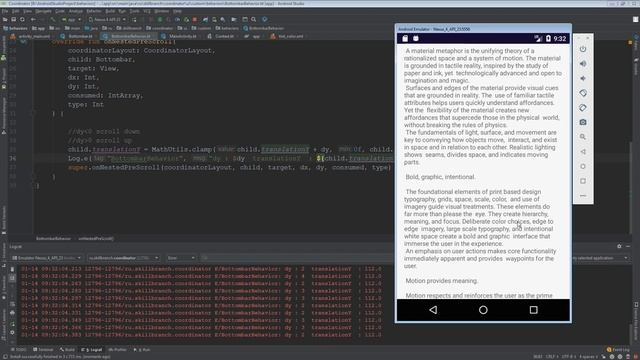Open the VCS menu

click(x=147, y=11)
